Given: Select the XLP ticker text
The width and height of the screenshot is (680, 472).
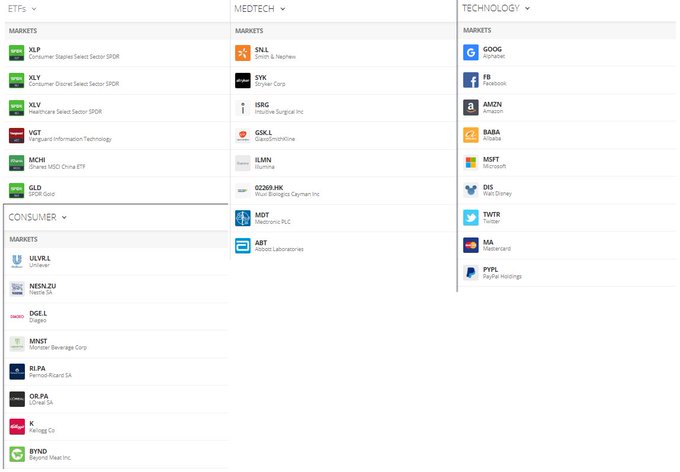Looking at the screenshot, I should (35, 50).
